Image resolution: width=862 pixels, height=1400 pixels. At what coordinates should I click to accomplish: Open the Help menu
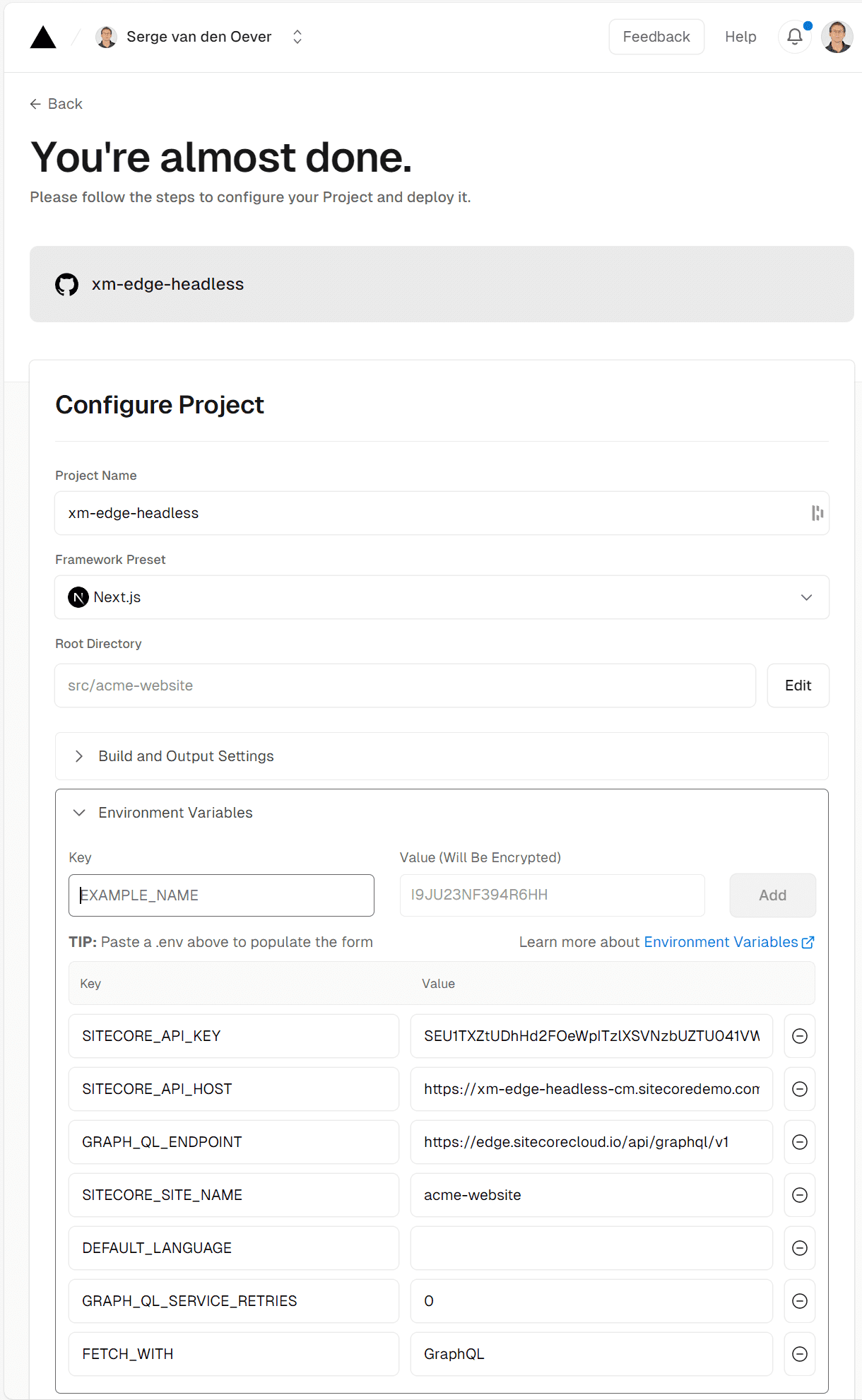point(740,37)
